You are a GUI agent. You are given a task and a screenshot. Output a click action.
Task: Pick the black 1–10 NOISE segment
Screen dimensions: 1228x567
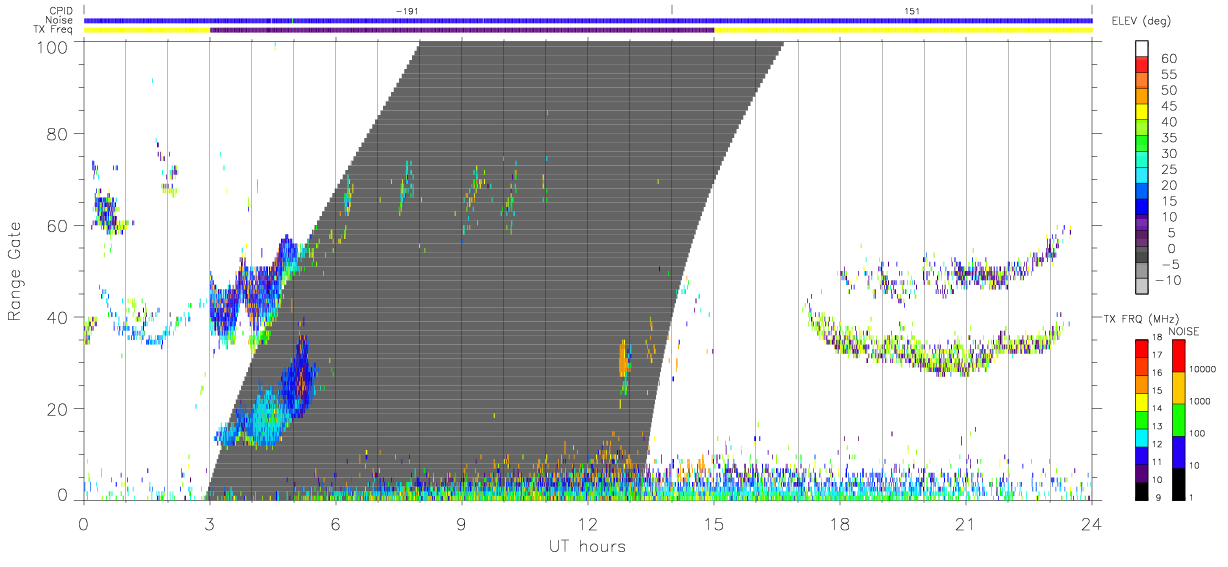coord(1179,483)
